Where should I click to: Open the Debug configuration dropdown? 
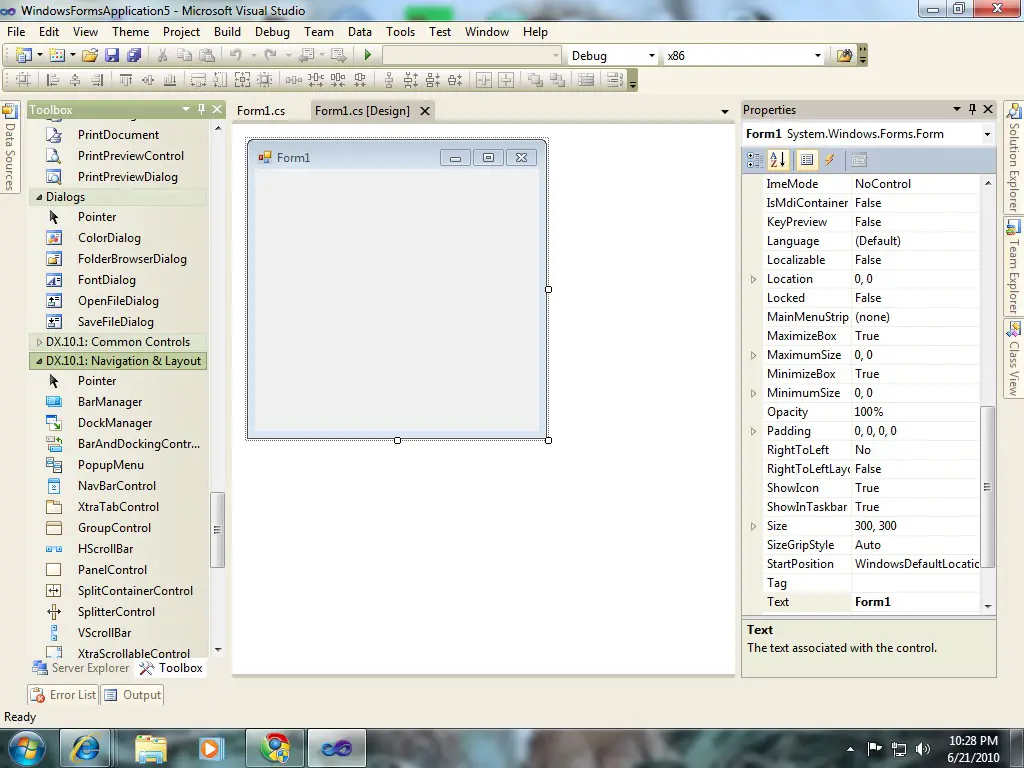pyautogui.click(x=652, y=56)
